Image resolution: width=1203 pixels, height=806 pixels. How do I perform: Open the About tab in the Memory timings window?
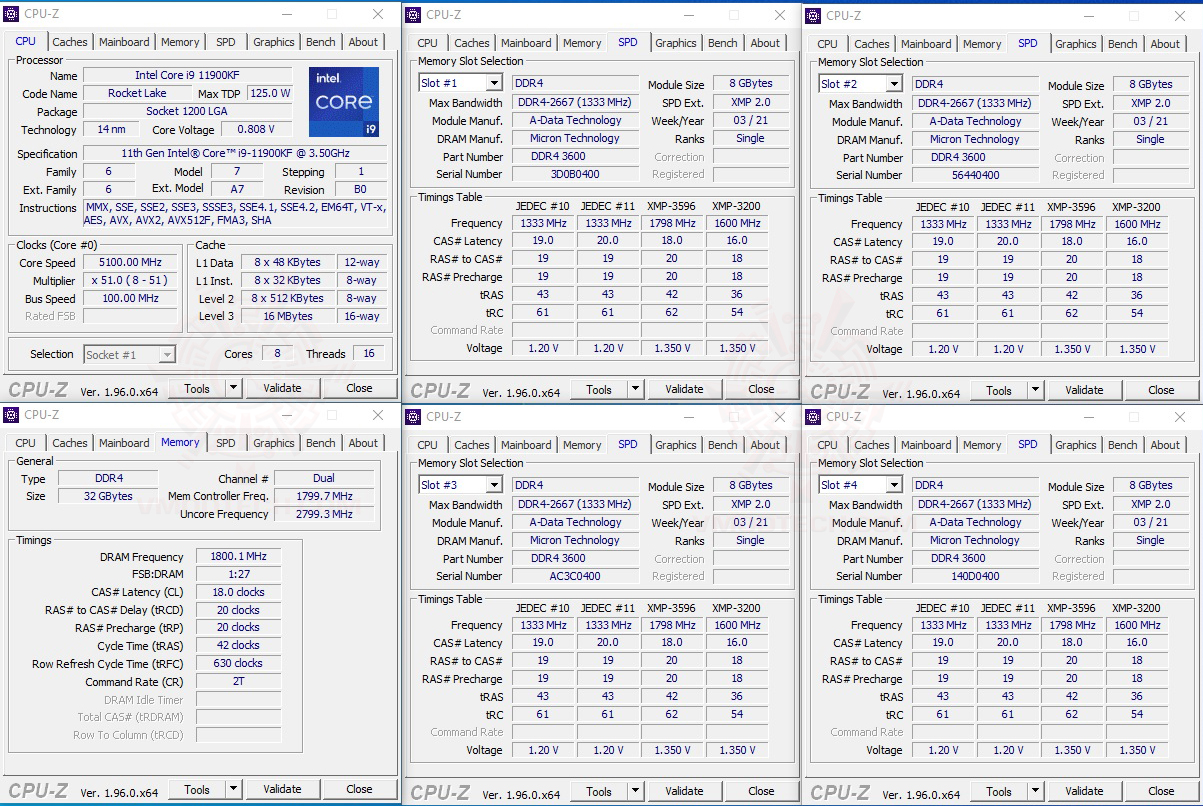[363, 443]
